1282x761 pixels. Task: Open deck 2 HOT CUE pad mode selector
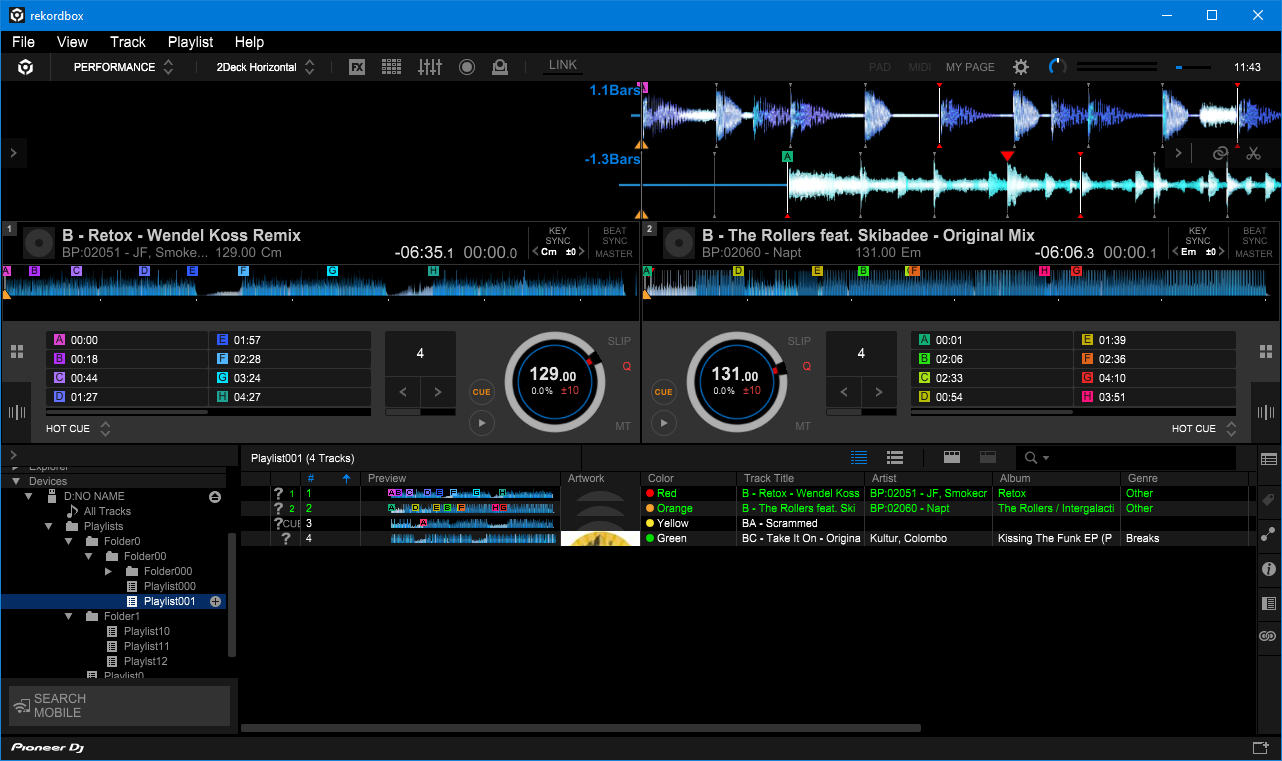click(1204, 429)
